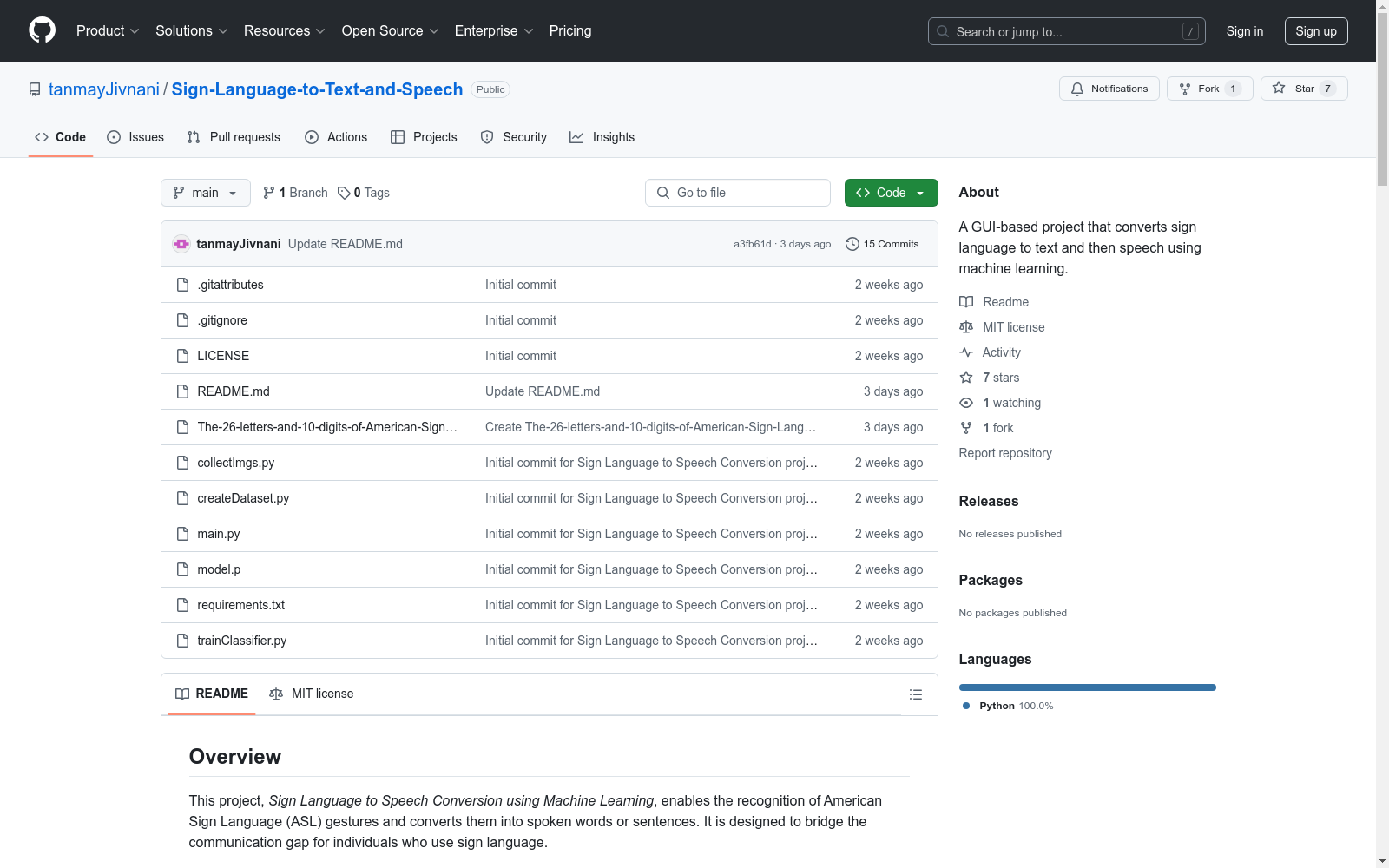Click the book icon next to Readme
Viewport: 1389px width, 868px height.
(x=966, y=302)
